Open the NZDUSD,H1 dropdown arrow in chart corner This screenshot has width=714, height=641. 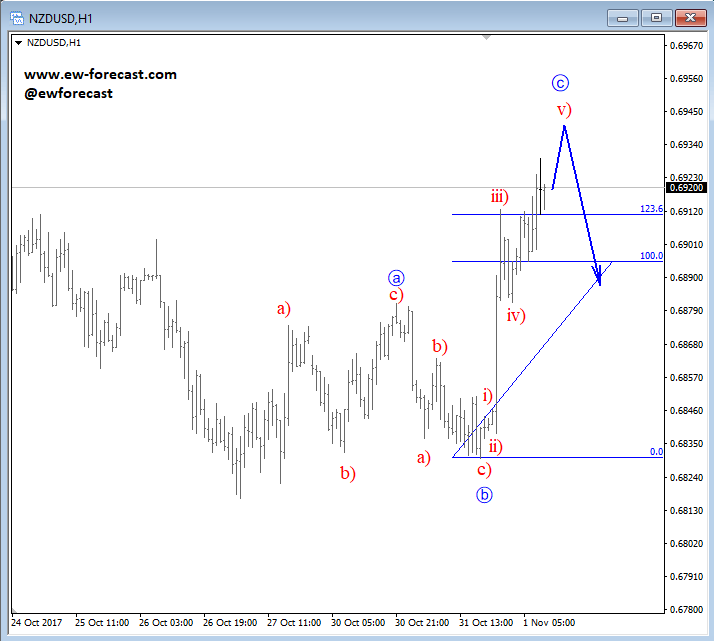pyautogui.click(x=17, y=42)
